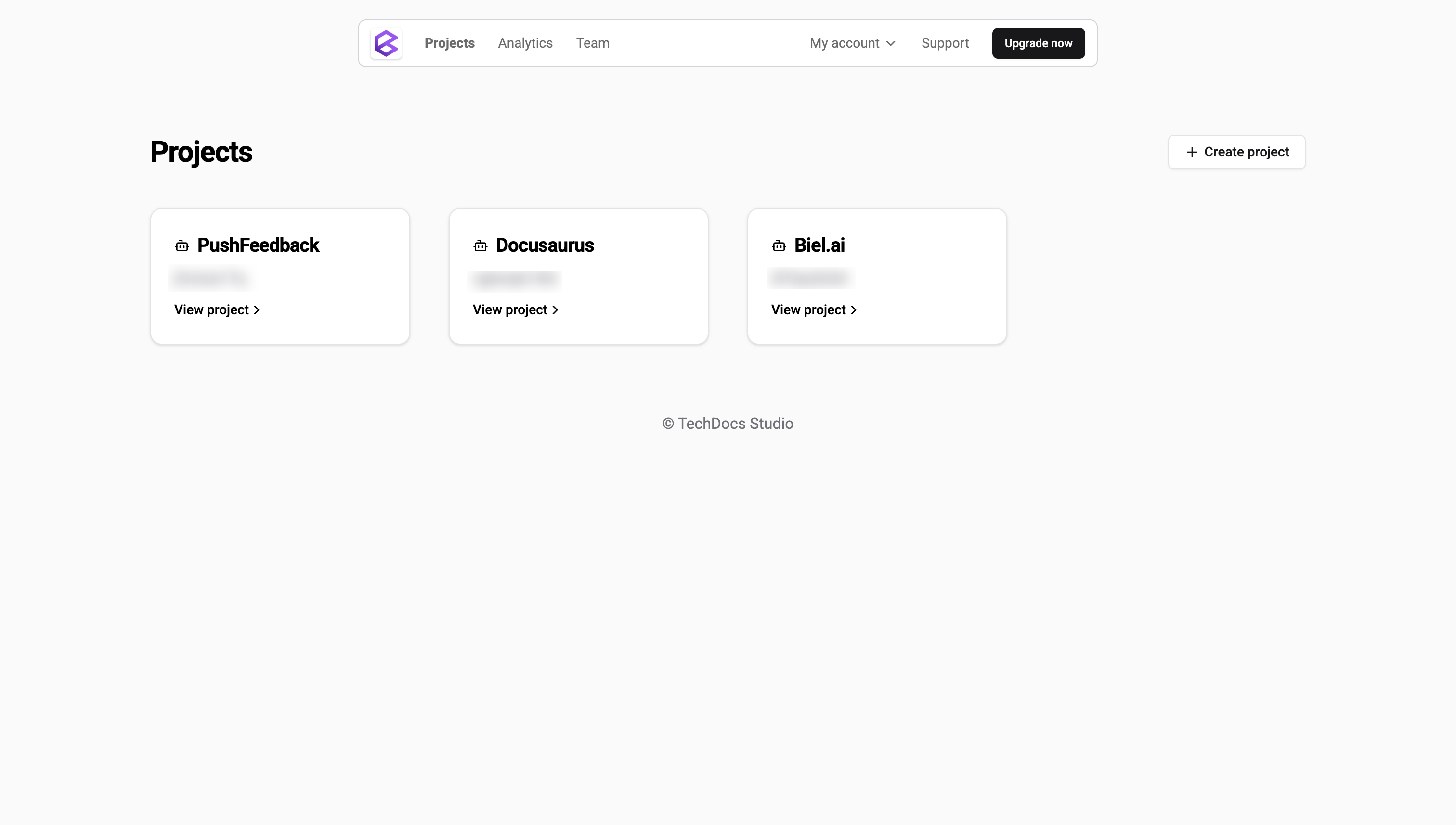Click the Create project button
The width and height of the screenshot is (1456, 825).
[x=1236, y=152]
